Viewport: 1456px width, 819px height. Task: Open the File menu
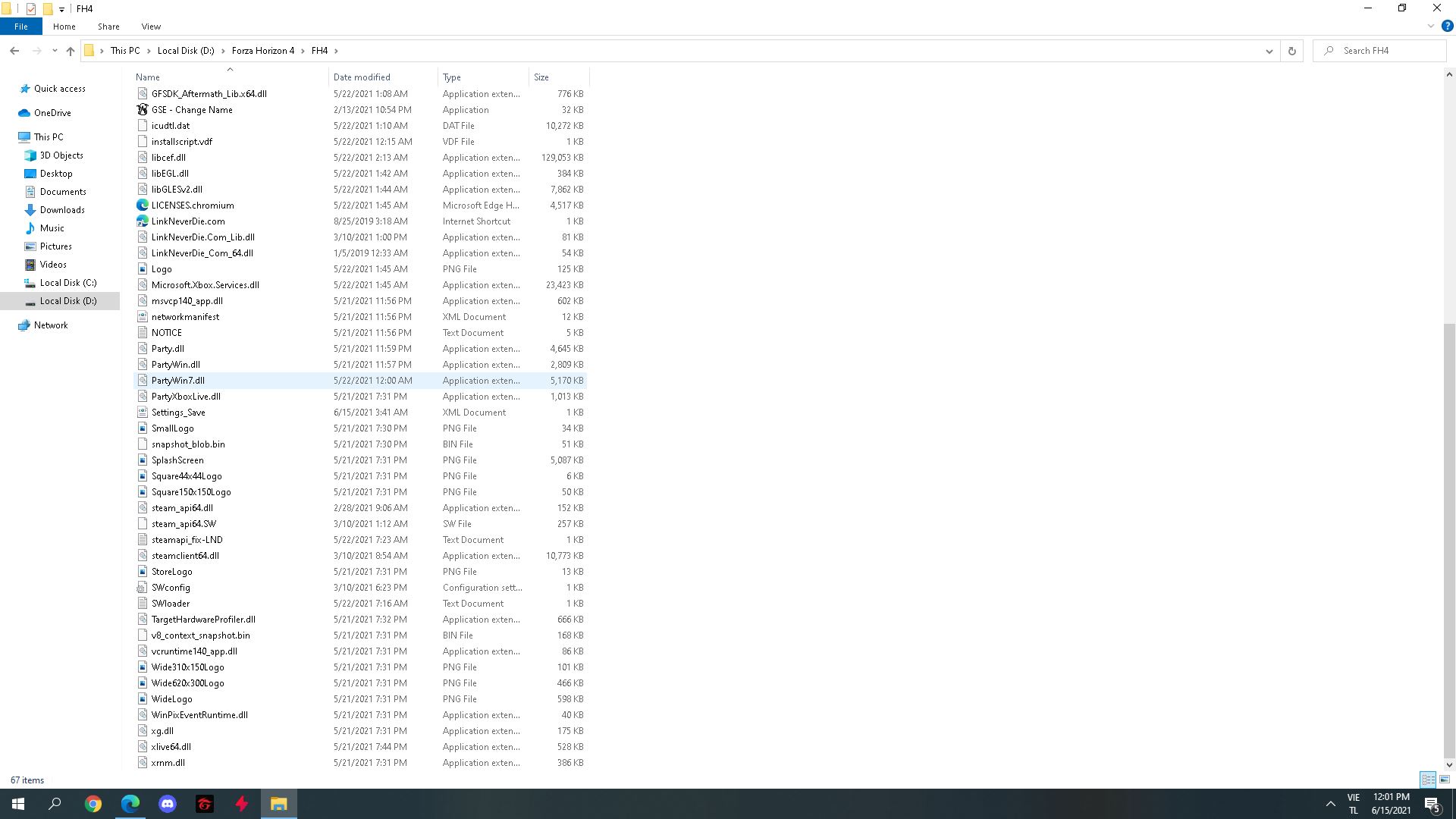20,26
